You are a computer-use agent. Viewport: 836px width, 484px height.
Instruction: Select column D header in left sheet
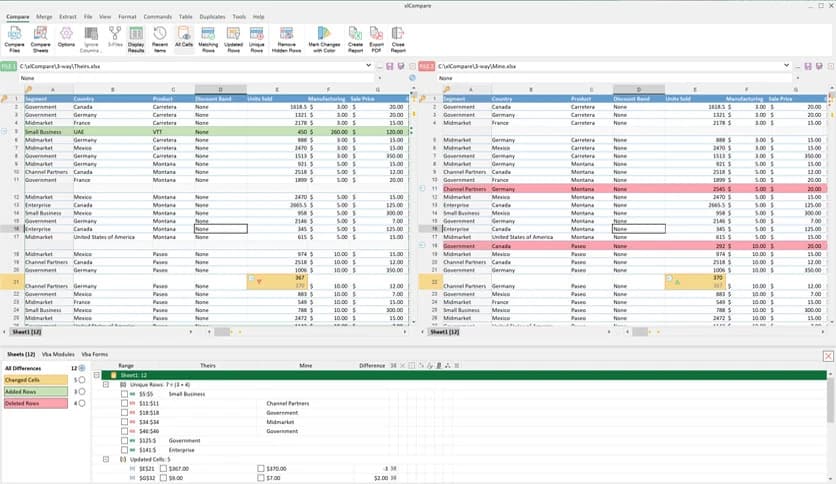pos(220,90)
